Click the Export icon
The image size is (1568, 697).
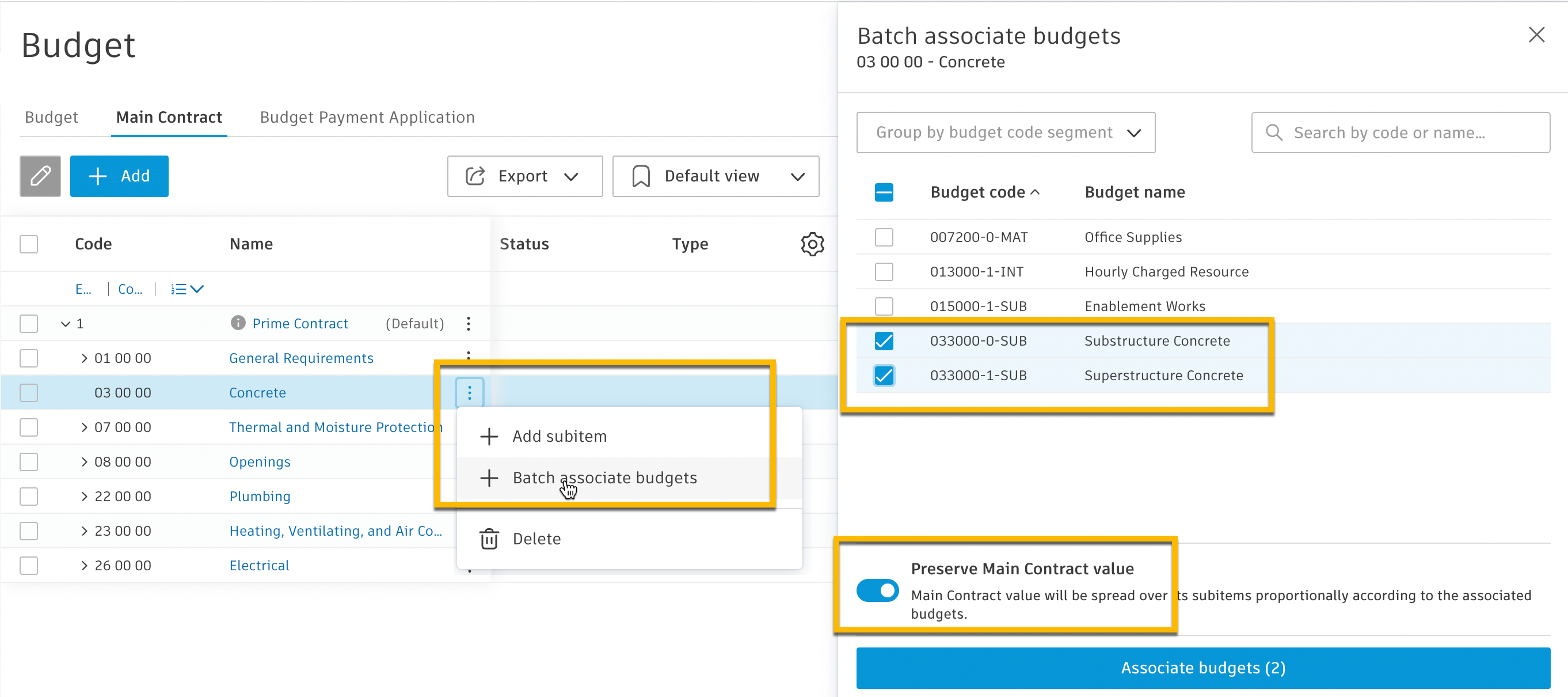pos(474,176)
